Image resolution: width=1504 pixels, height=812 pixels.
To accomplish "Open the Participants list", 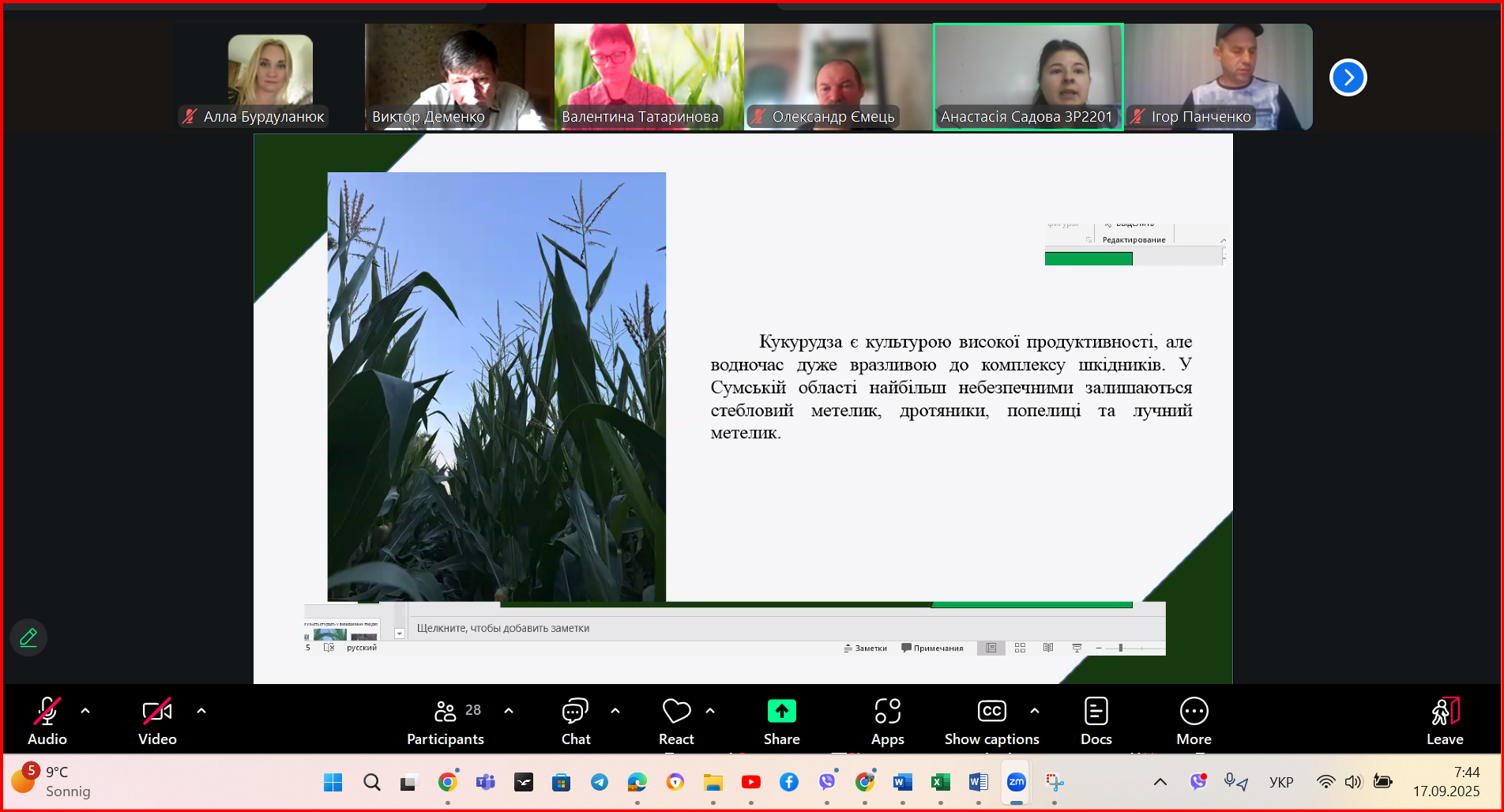I will point(446,720).
